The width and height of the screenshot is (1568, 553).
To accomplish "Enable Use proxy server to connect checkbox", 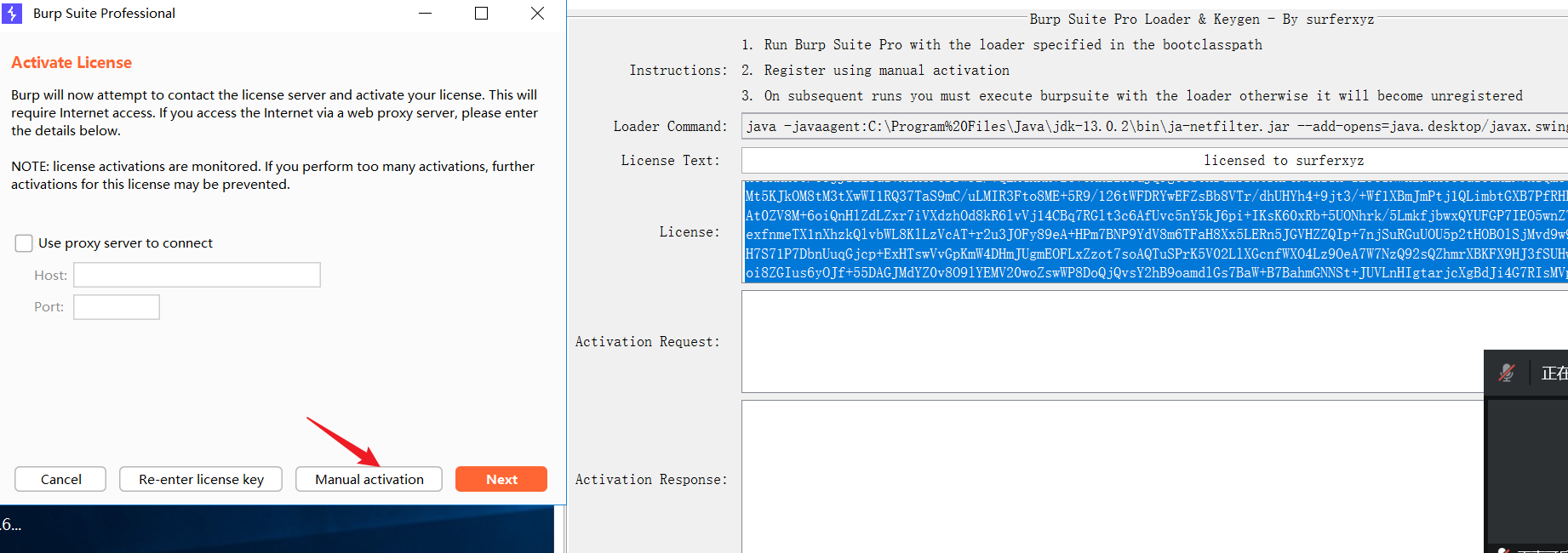I will [x=24, y=243].
